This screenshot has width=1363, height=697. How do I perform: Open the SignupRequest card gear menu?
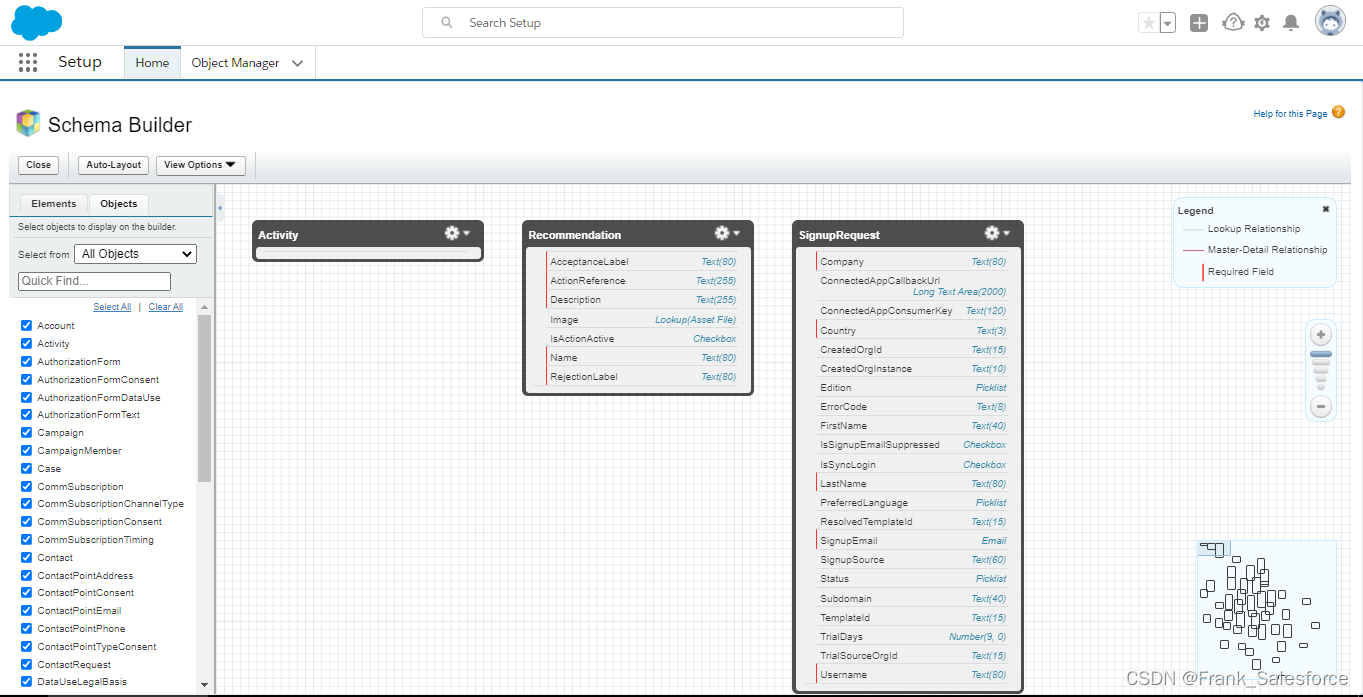(992, 232)
